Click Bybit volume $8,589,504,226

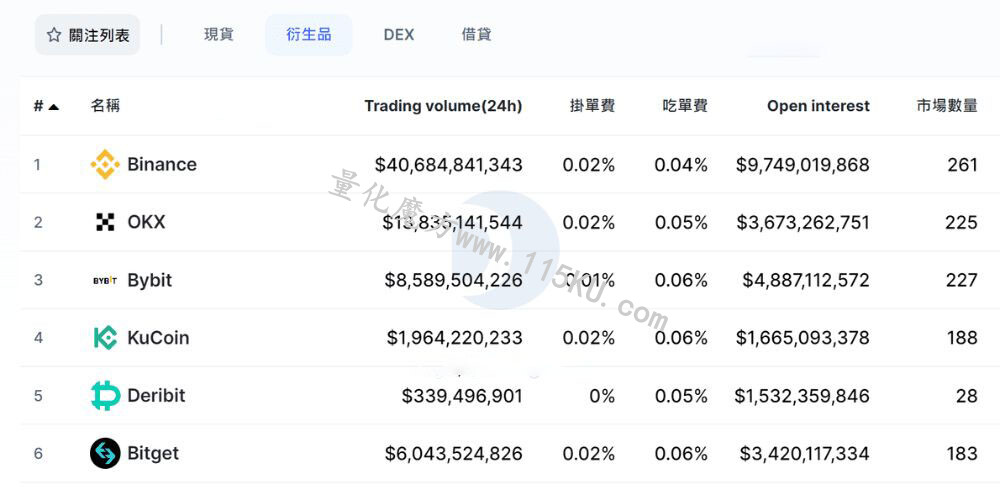pyautogui.click(x=453, y=281)
